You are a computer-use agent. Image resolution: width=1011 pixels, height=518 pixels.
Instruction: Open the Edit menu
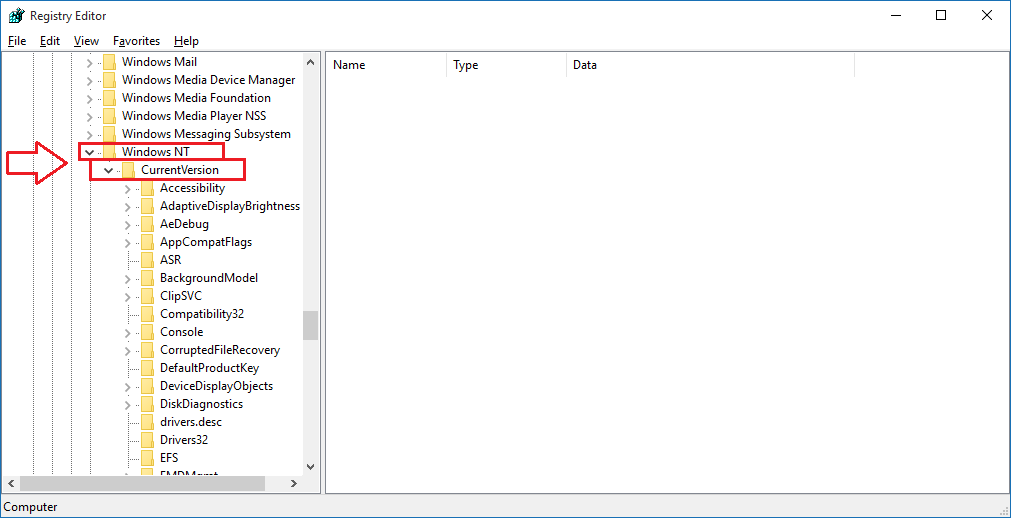coord(50,41)
